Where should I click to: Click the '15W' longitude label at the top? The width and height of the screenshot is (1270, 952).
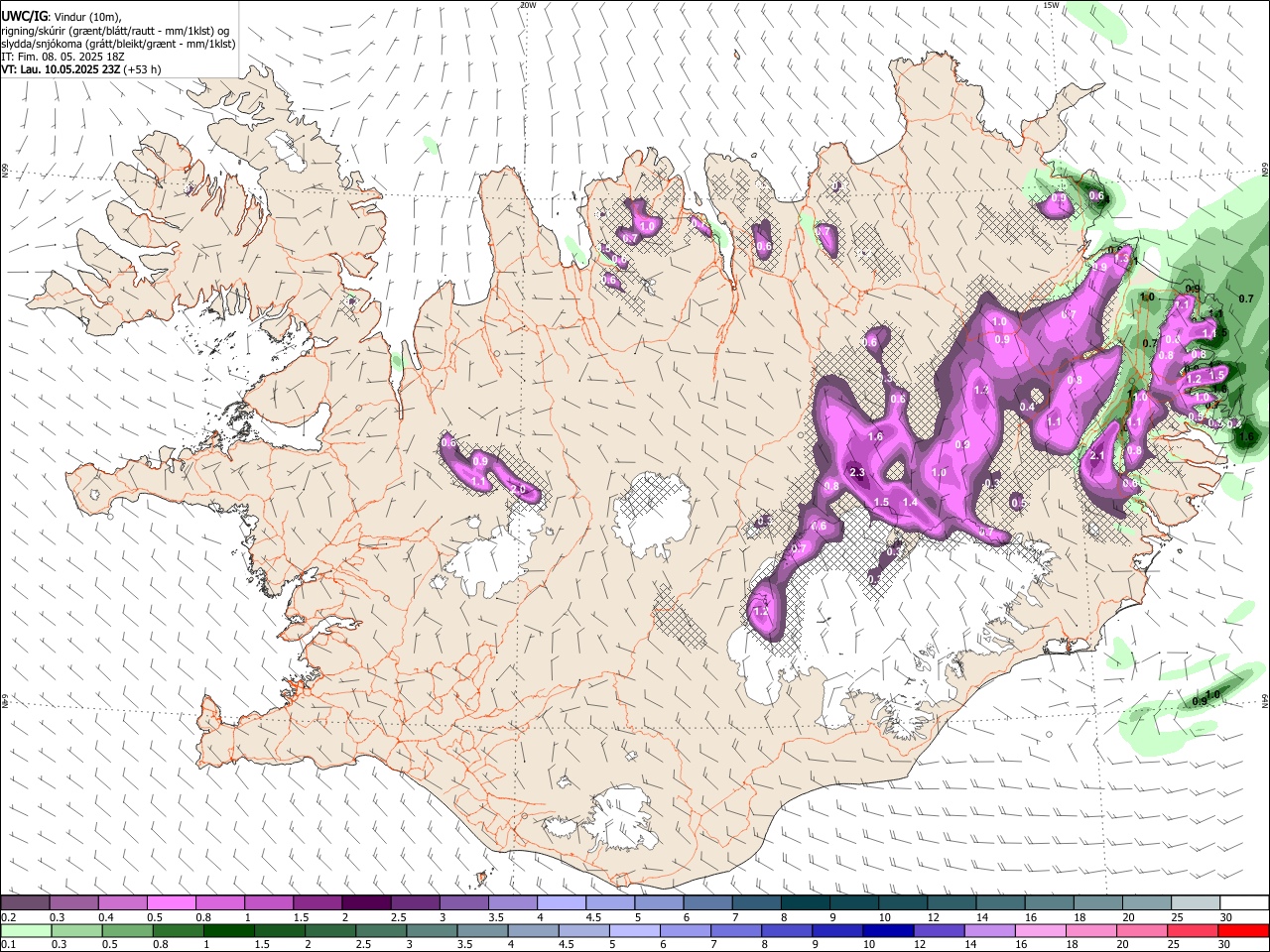click(x=1051, y=5)
